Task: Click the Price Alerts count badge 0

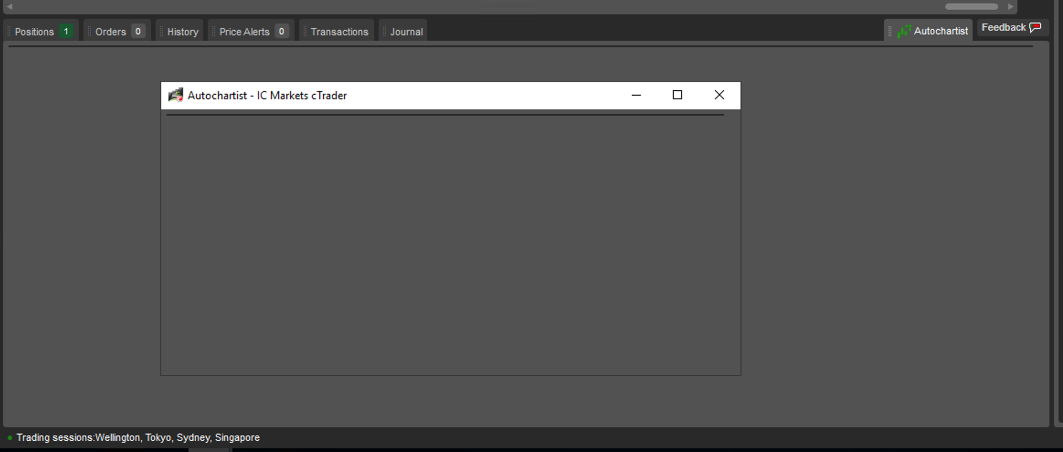Action: click(282, 31)
